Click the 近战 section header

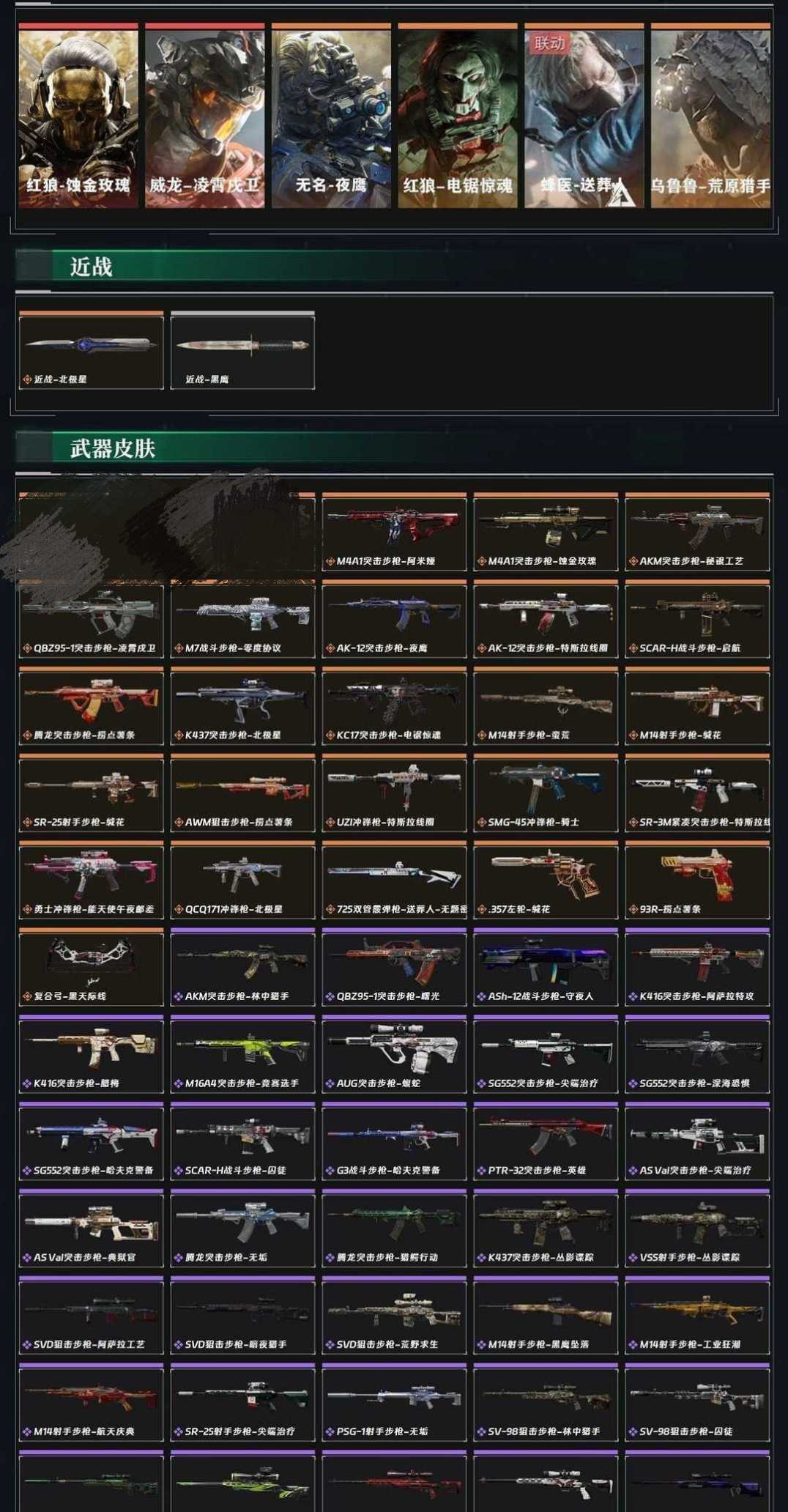pos(92,267)
